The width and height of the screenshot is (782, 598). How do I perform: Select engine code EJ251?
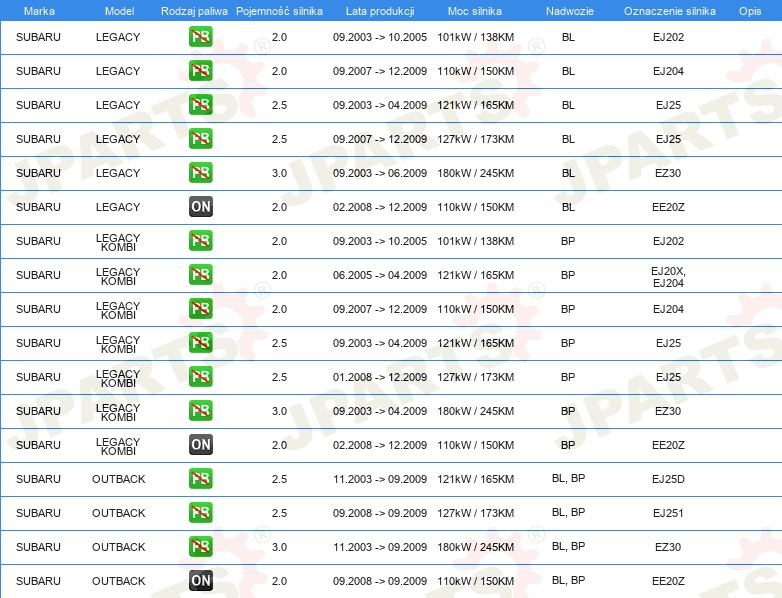click(x=668, y=513)
